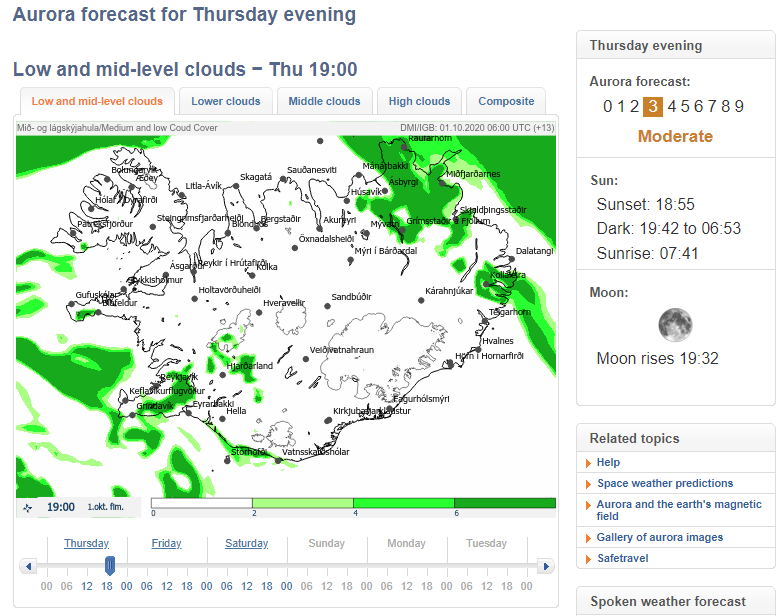Click the right arrow on the time slider

tap(545, 566)
